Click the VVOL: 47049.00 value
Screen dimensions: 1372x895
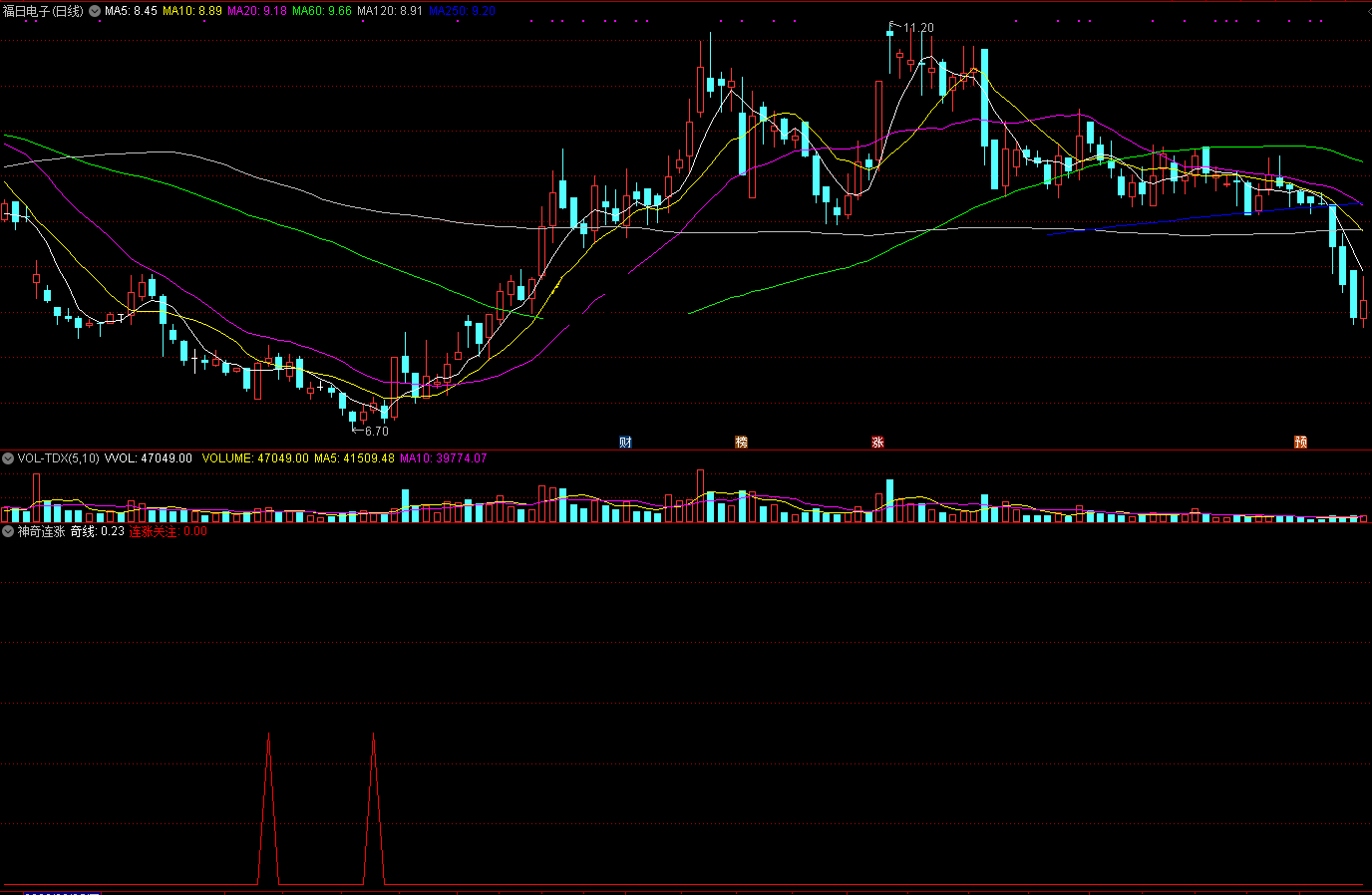click(149, 458)
